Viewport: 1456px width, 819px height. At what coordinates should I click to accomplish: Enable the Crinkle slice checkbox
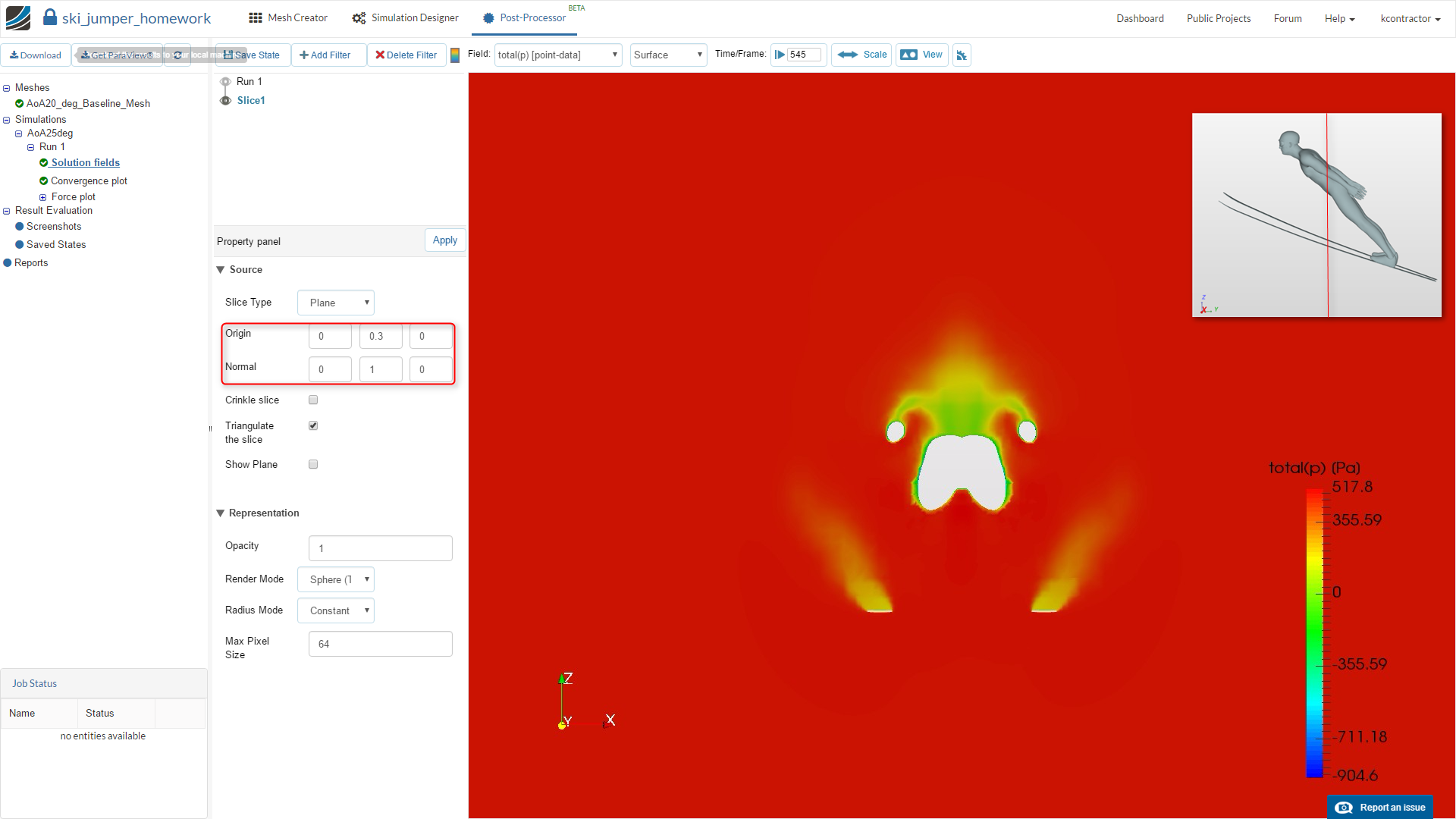[x=313, y=400]
